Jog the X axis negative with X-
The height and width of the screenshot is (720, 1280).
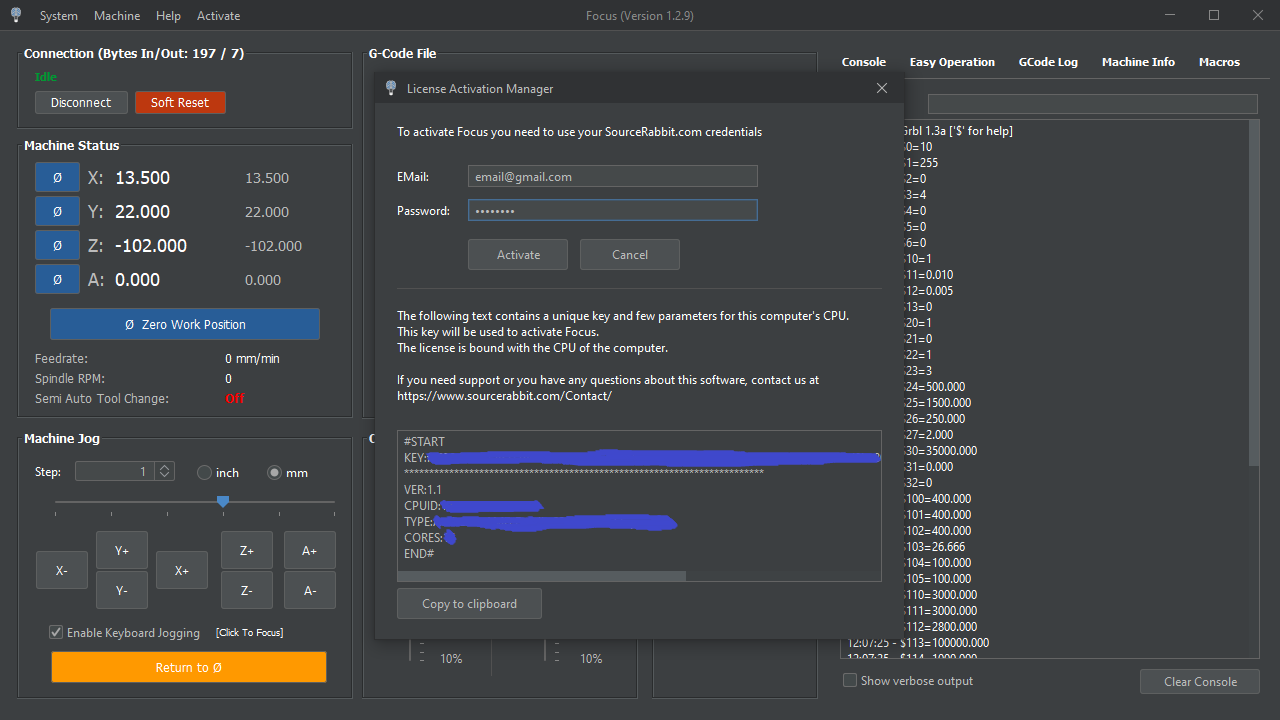pos(62,570)
